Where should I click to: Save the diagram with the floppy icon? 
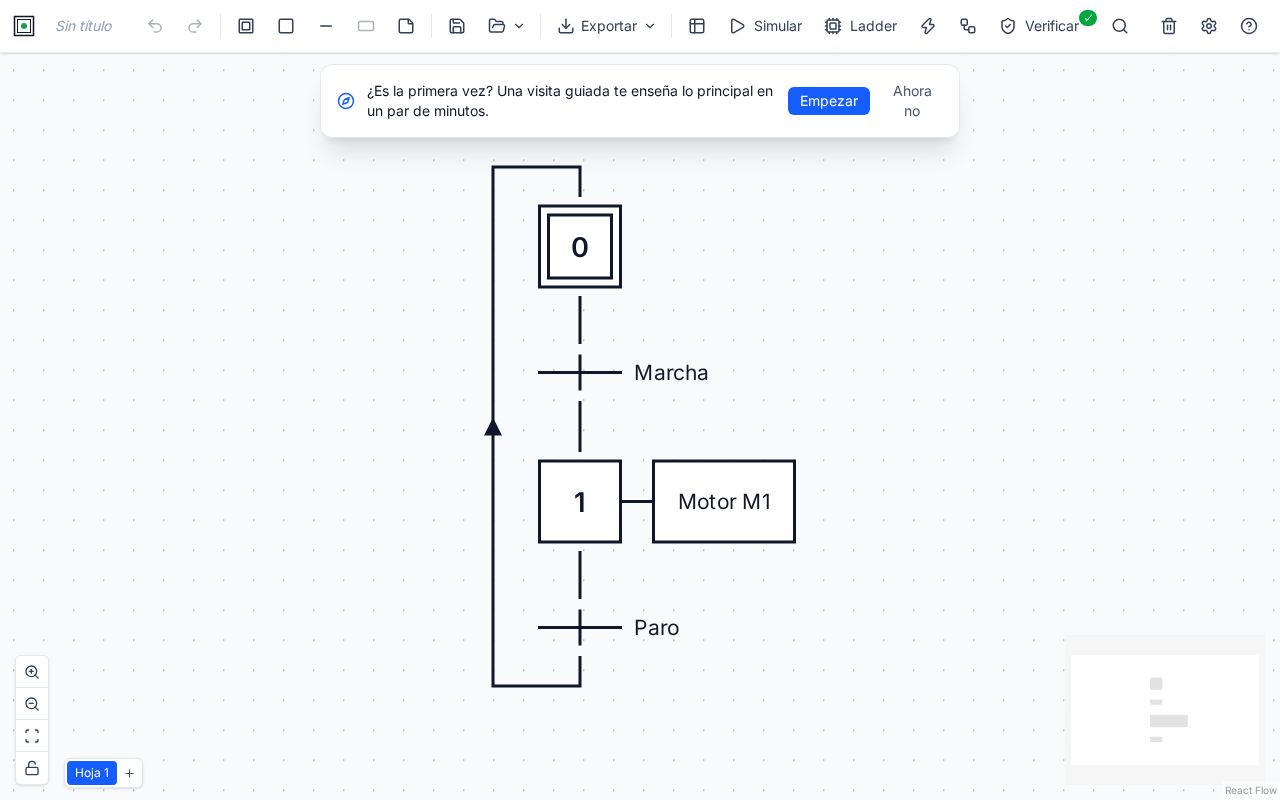[x=457, y=26]
